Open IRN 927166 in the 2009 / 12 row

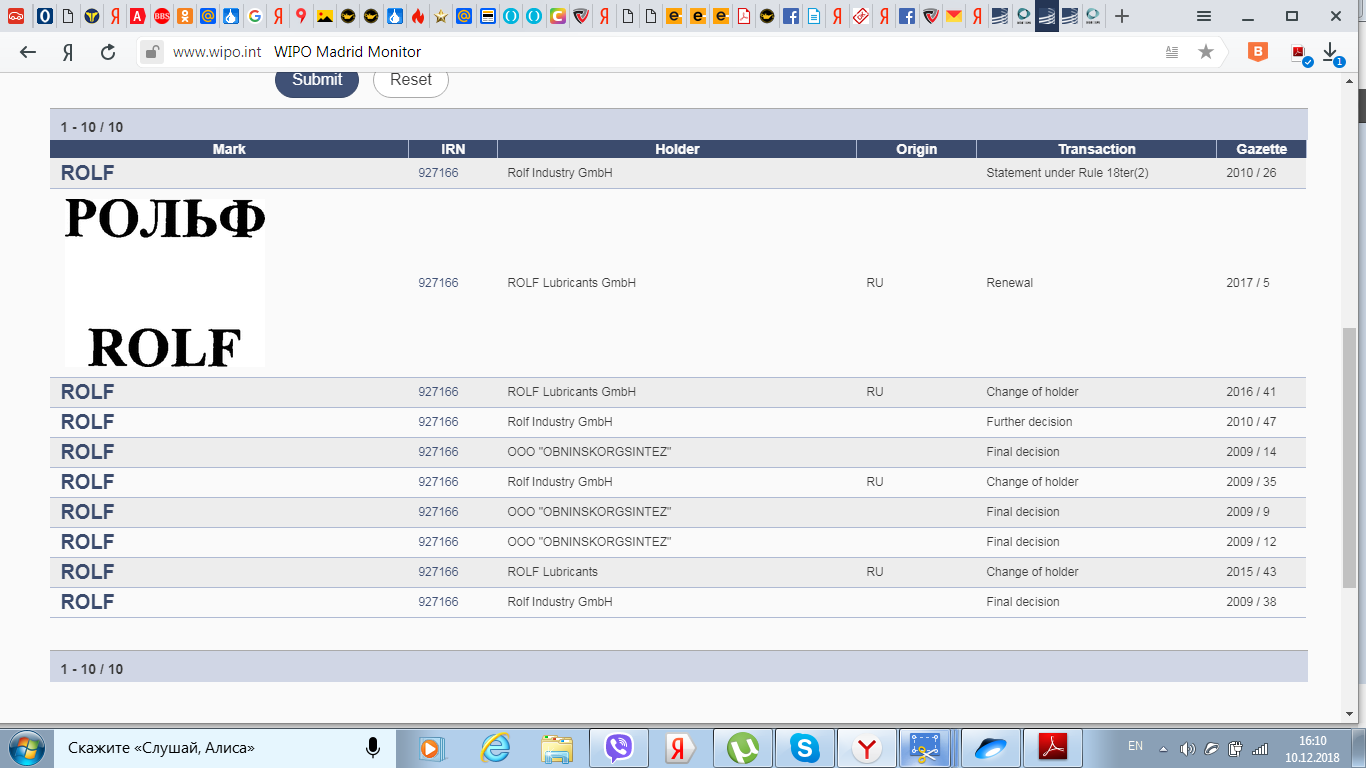[438, 542]
